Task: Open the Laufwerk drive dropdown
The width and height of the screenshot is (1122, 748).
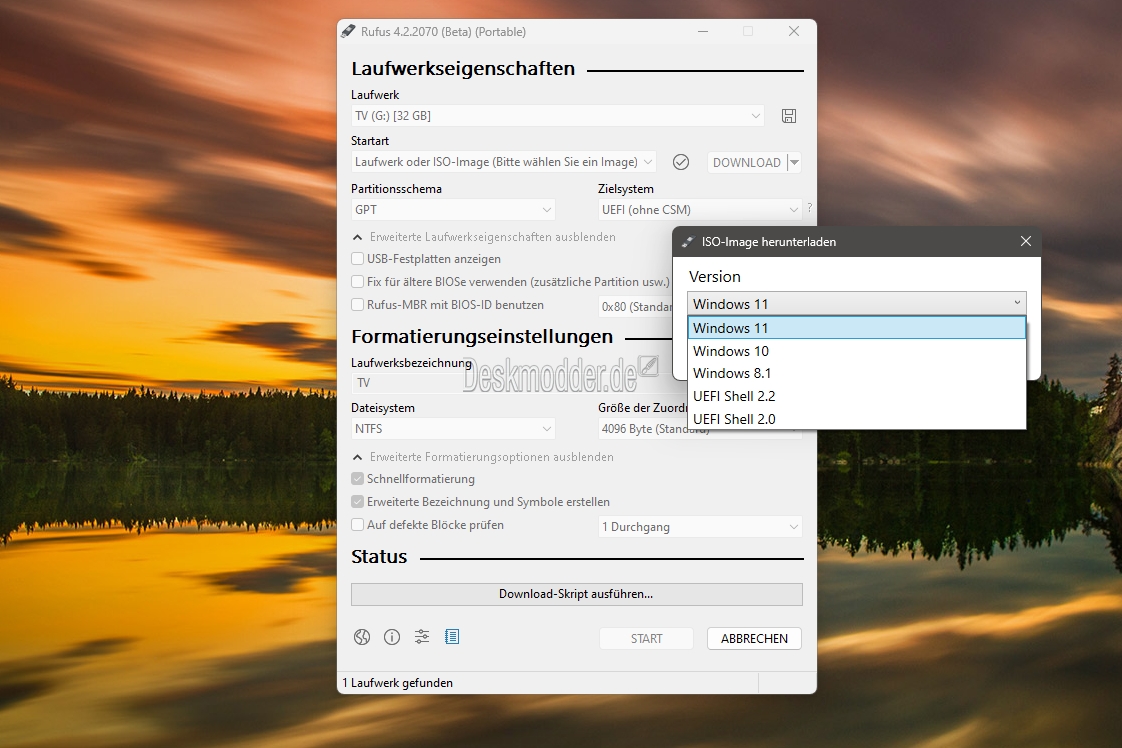Action: tap(557, 116)
